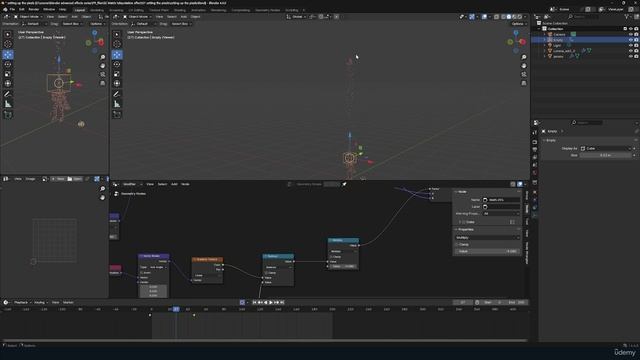Image resolution: width=640 pixels, height=360 pixels.
Task: Adjust the Size field of Empty
Action: 606,156
